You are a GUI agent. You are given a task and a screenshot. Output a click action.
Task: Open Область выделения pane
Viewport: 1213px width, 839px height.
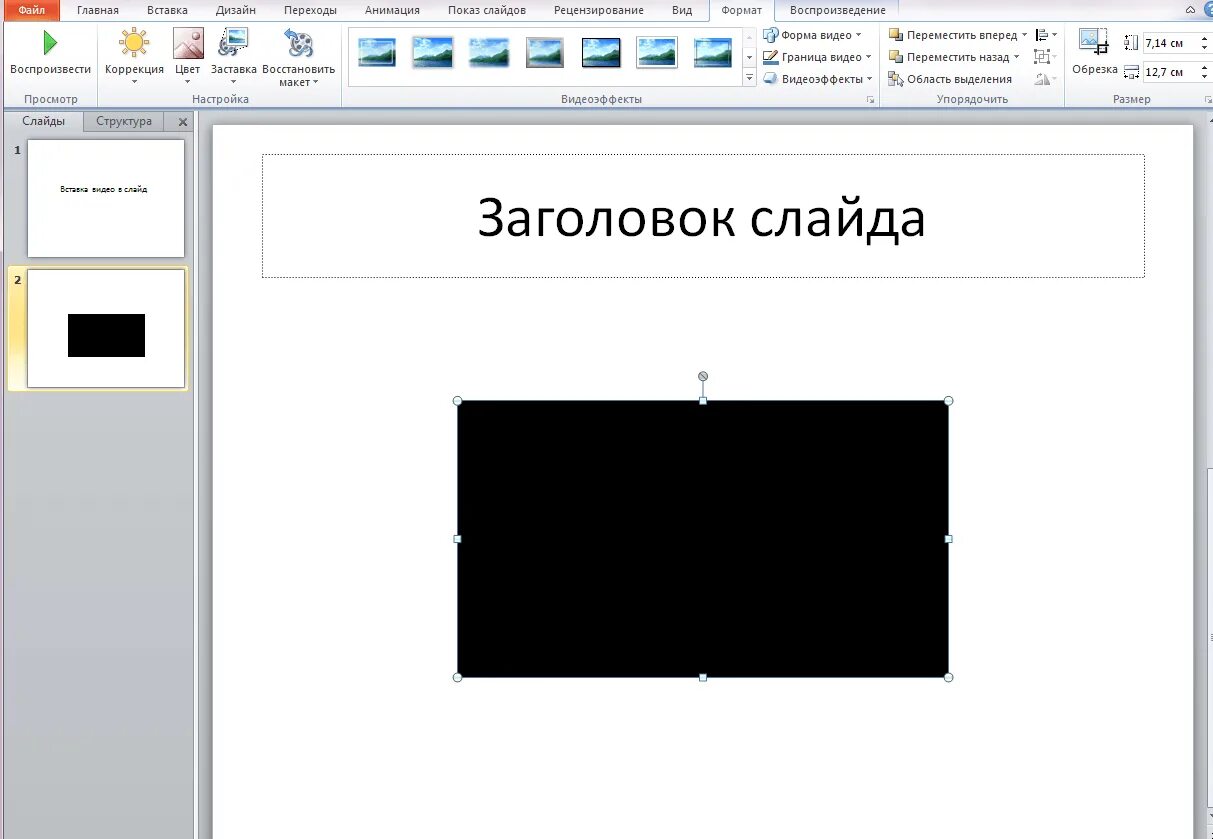(x=950, y=79)
